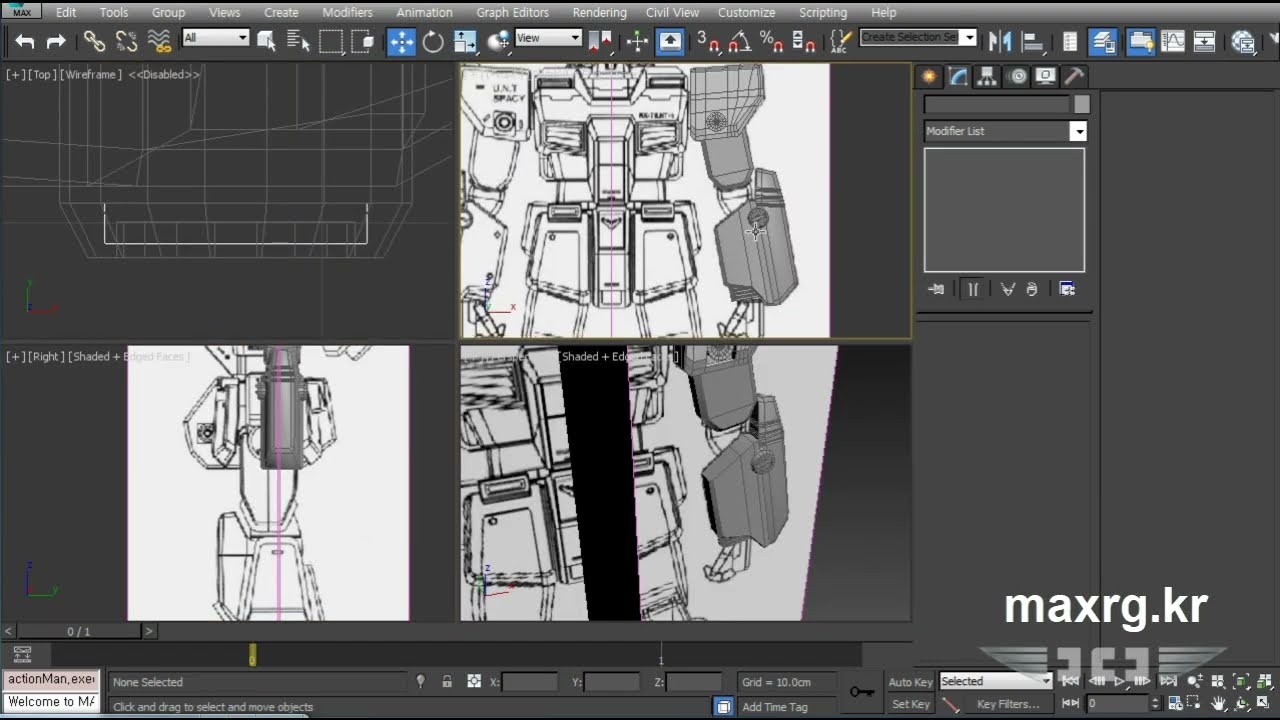This screenshot has height=720, width=1280.
Task: Open Create Selection Set dropdown
Action: (x=969, y=38)
